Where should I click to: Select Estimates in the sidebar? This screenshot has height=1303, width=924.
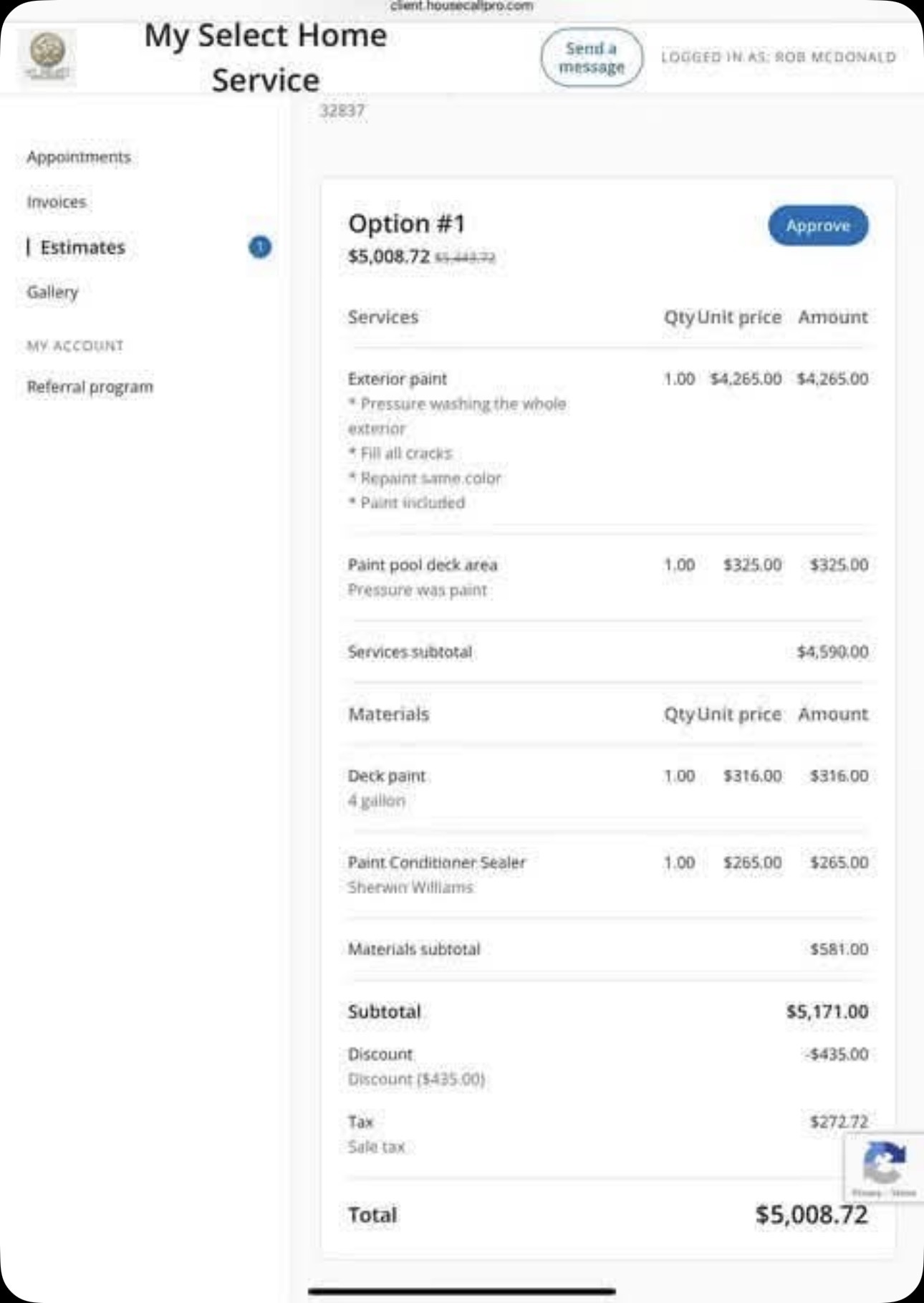click(x=82, y=247)
